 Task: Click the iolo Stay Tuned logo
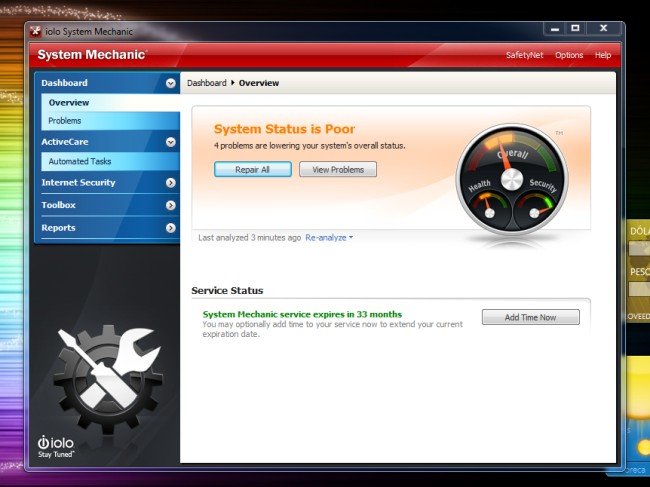coord(56,446)
